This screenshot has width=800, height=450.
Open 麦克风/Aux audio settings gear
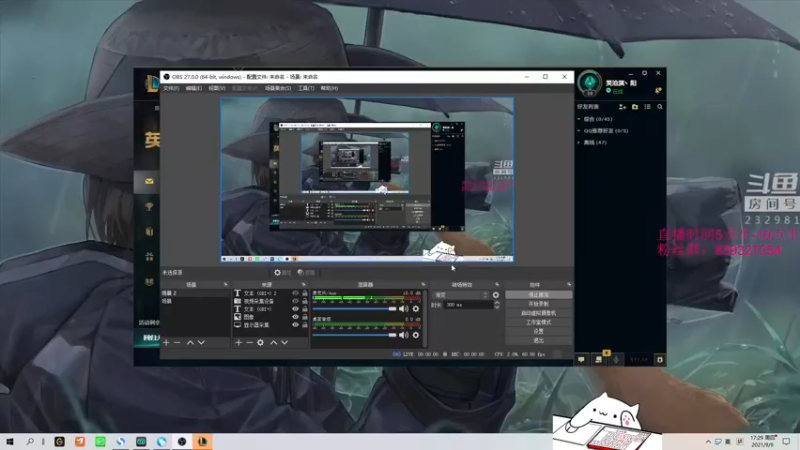point(416,309)
